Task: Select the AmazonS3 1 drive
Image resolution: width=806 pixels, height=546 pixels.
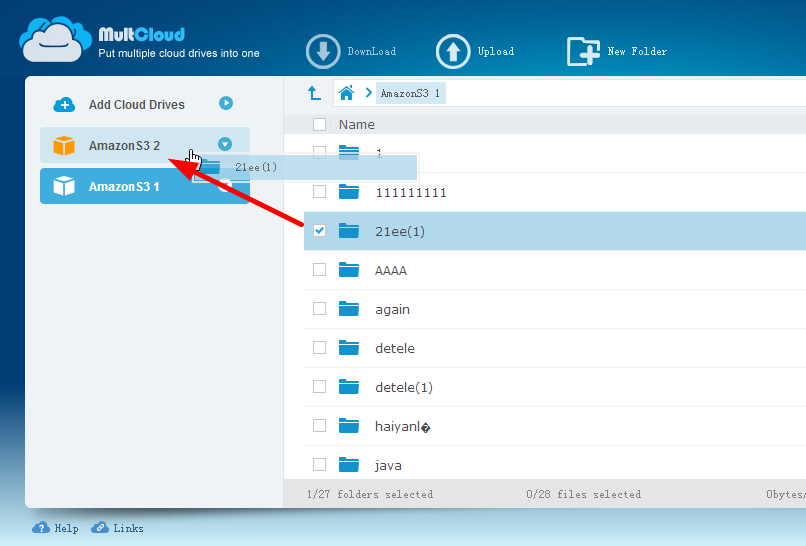Action: (x=145, y=186)
